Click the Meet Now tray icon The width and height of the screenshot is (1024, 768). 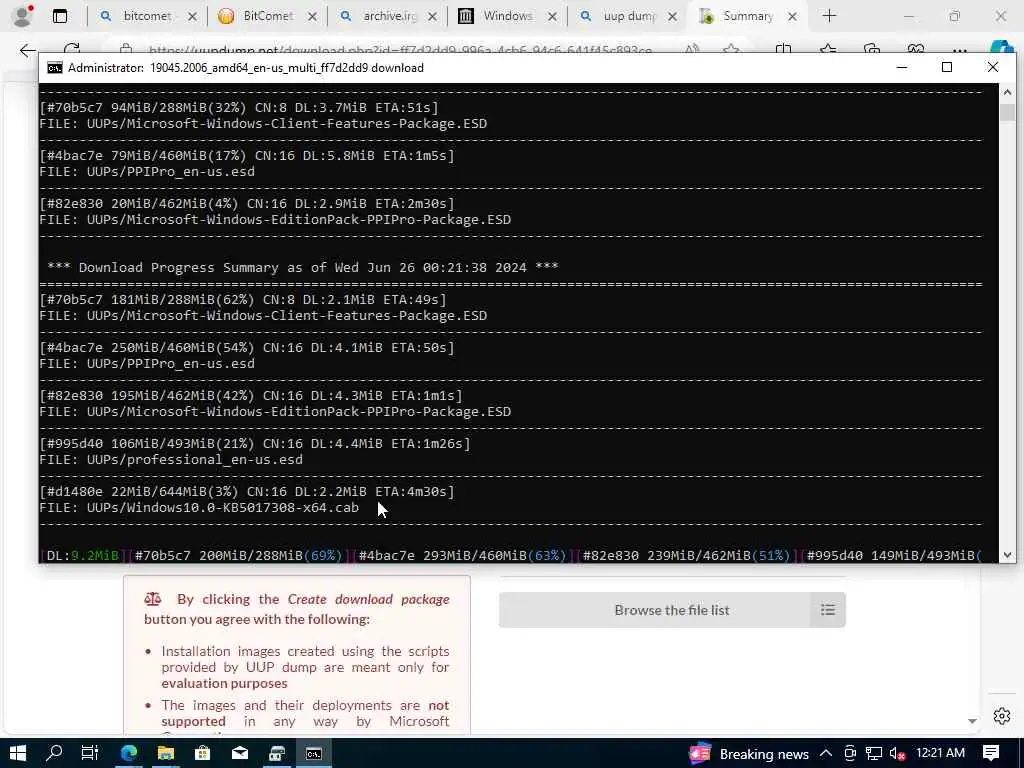tap(850, 754)
